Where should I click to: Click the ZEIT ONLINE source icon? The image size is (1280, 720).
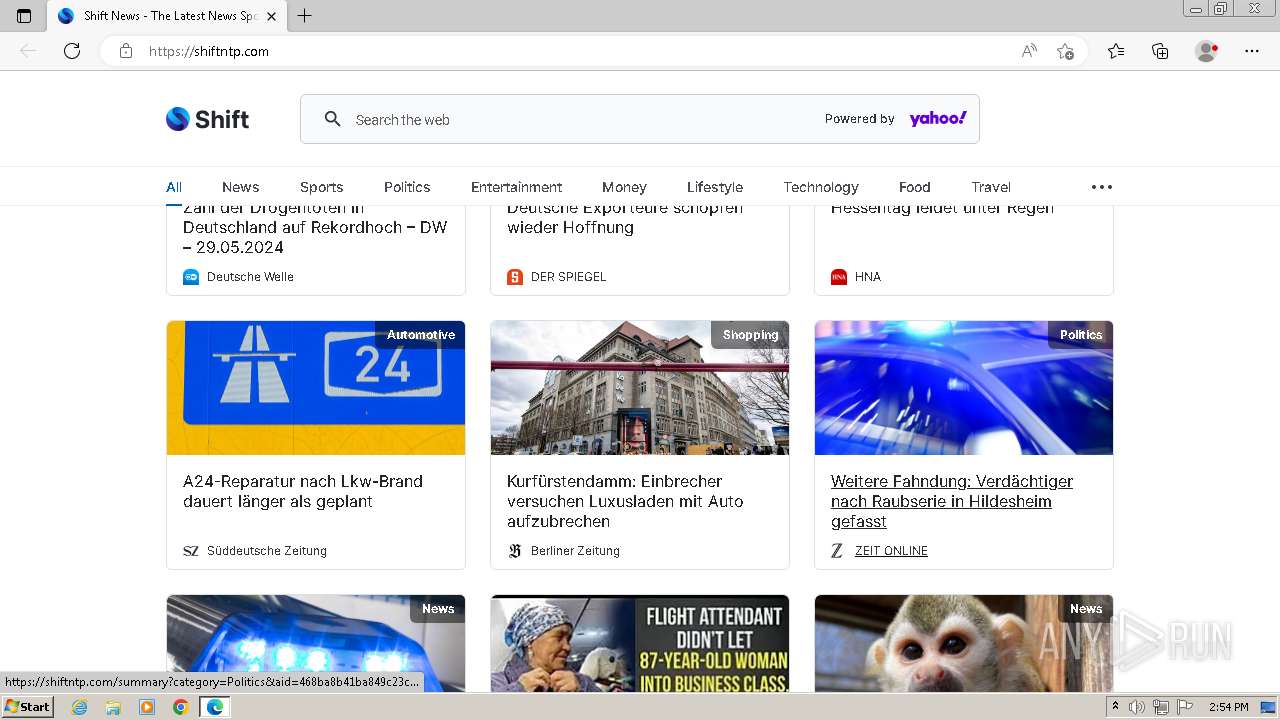point(837,551)
